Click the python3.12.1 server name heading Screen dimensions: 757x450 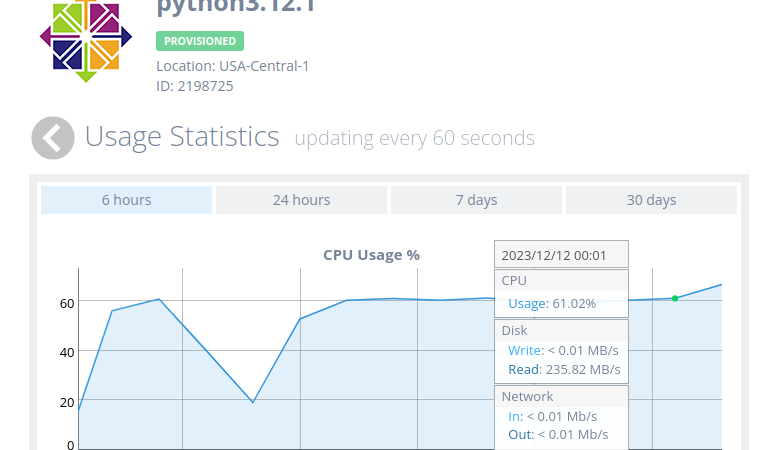tap(235, 8)
